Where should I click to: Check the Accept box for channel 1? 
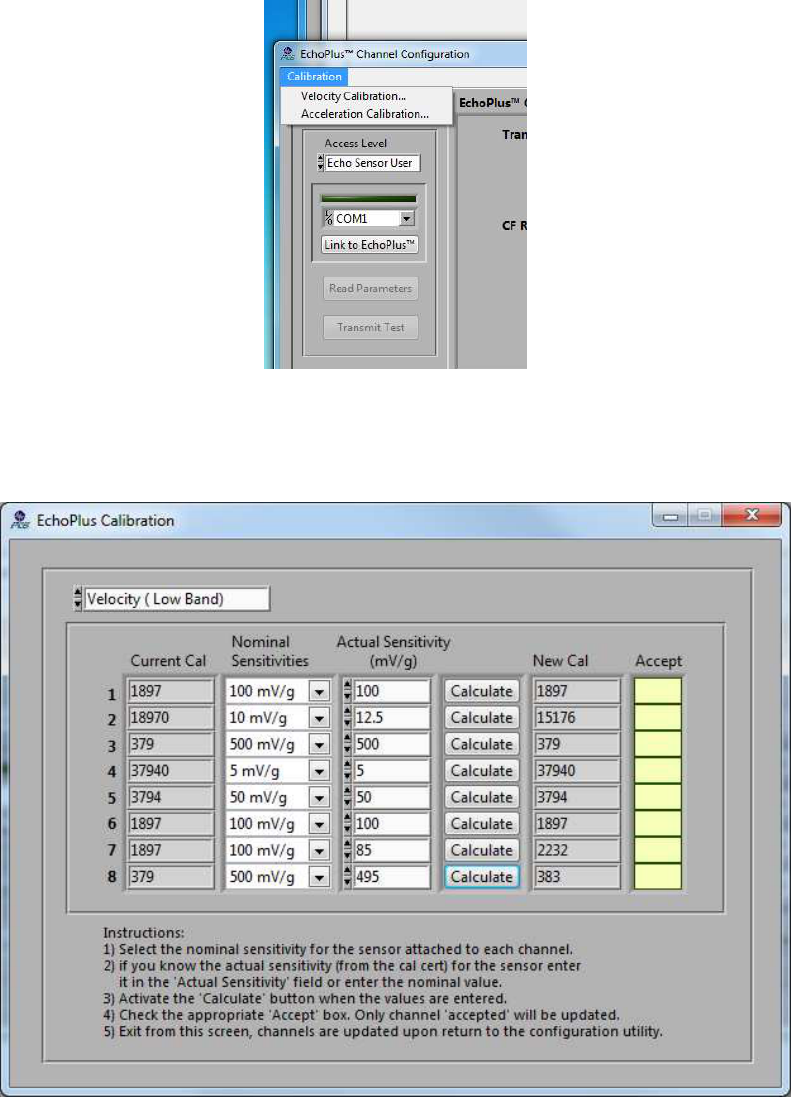click(x=658, y=691)
